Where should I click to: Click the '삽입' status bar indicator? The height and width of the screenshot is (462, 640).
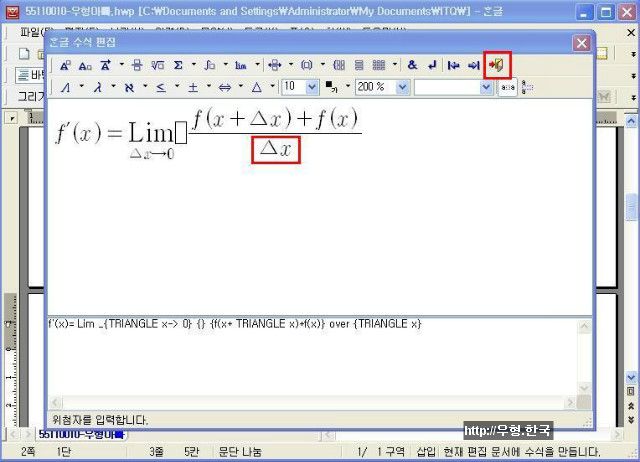(x=426, y=451)
